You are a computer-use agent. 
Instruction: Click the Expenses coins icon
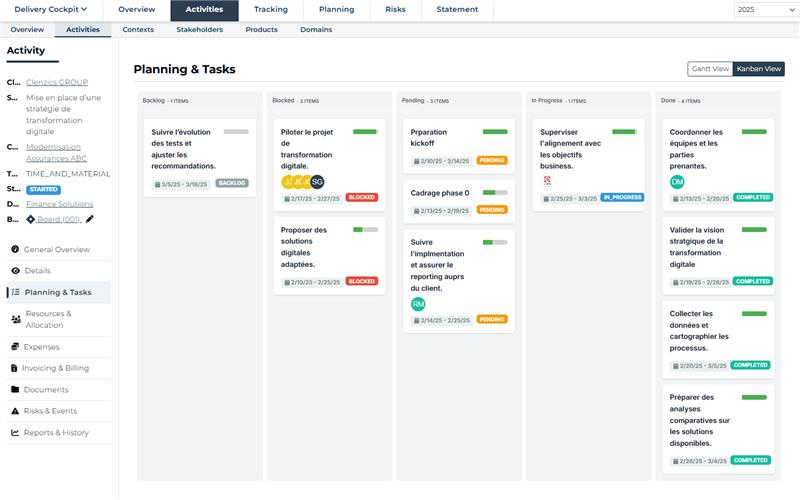[15, 346]
